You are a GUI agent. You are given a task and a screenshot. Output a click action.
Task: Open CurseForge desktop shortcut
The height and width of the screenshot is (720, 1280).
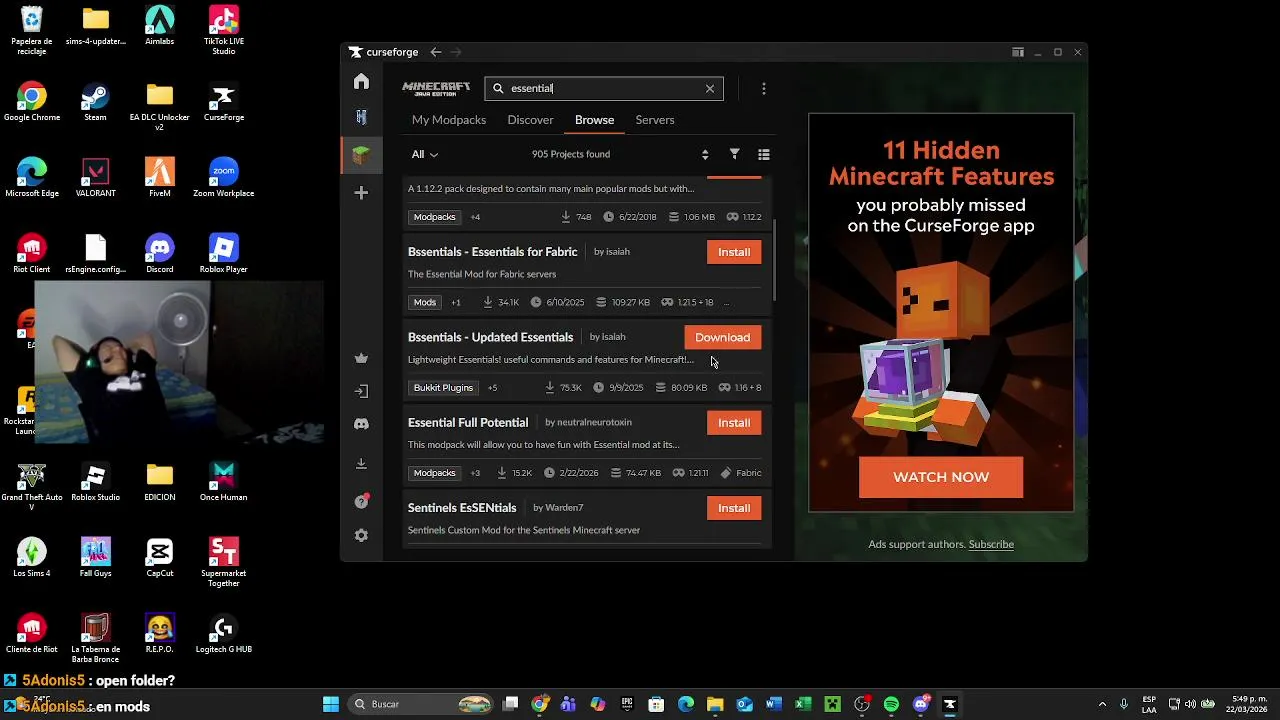pyautogui.click(x=223, y=103)
